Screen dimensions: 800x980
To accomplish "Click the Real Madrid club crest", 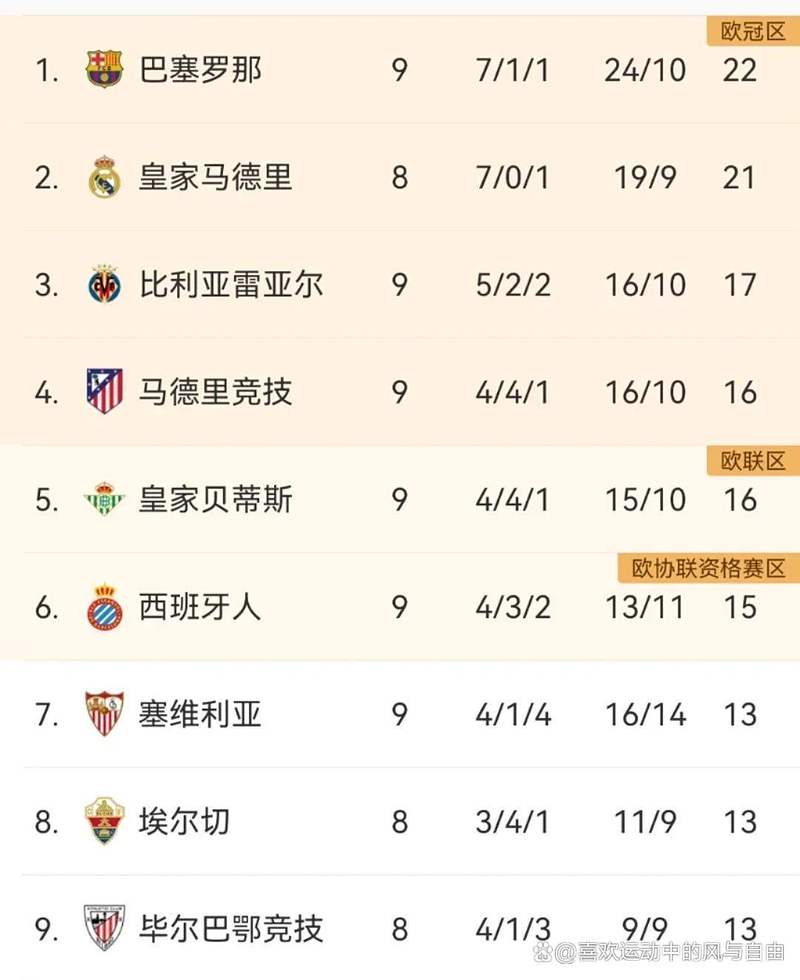I will point(104,178).
